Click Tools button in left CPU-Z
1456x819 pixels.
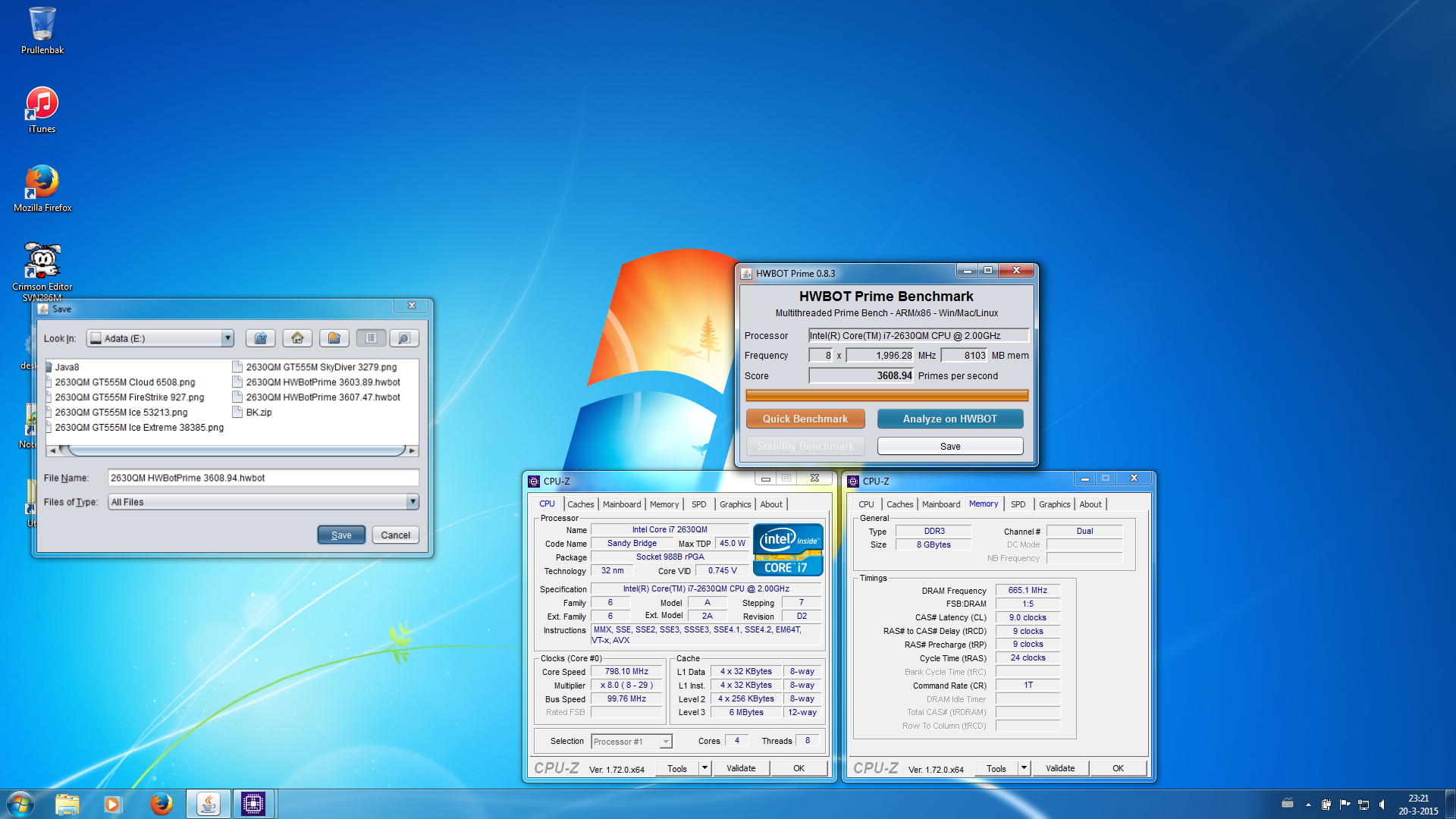click(x=676, y=768)
